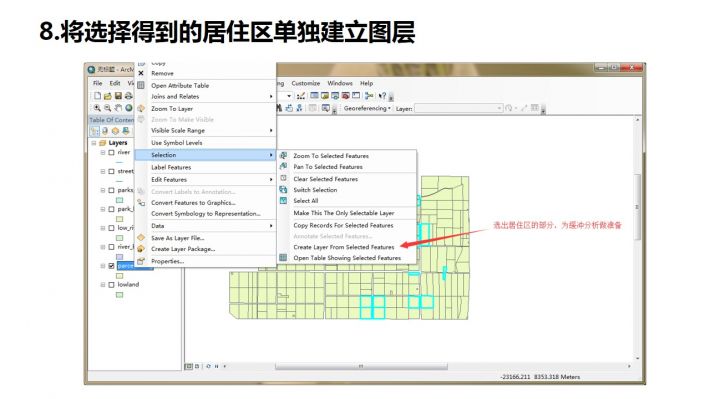Click Properties... in the context menu
Screen dimensions: 710x399
(x=168, y=261)
